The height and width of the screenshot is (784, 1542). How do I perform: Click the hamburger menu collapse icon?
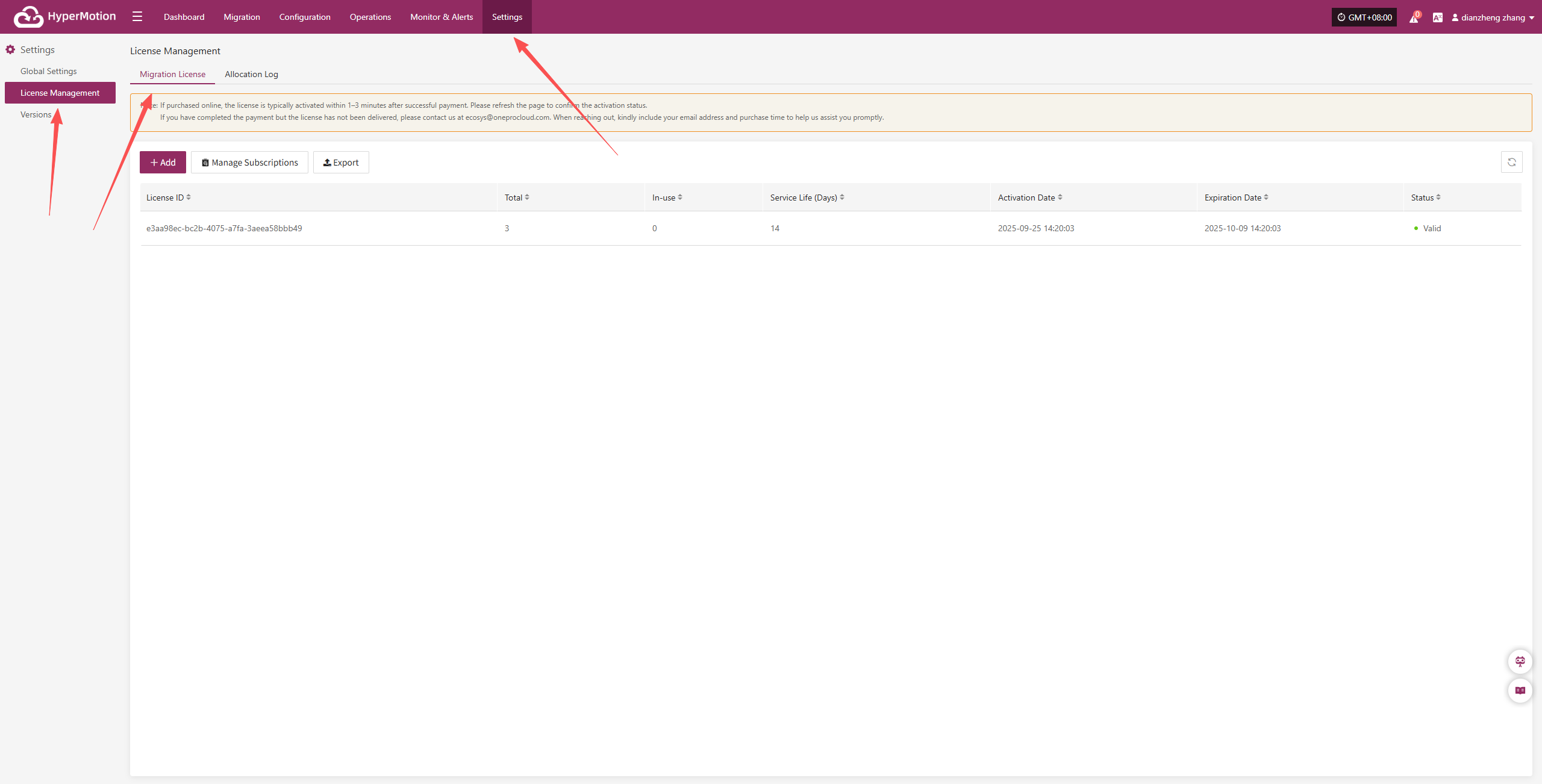[137, 17]
